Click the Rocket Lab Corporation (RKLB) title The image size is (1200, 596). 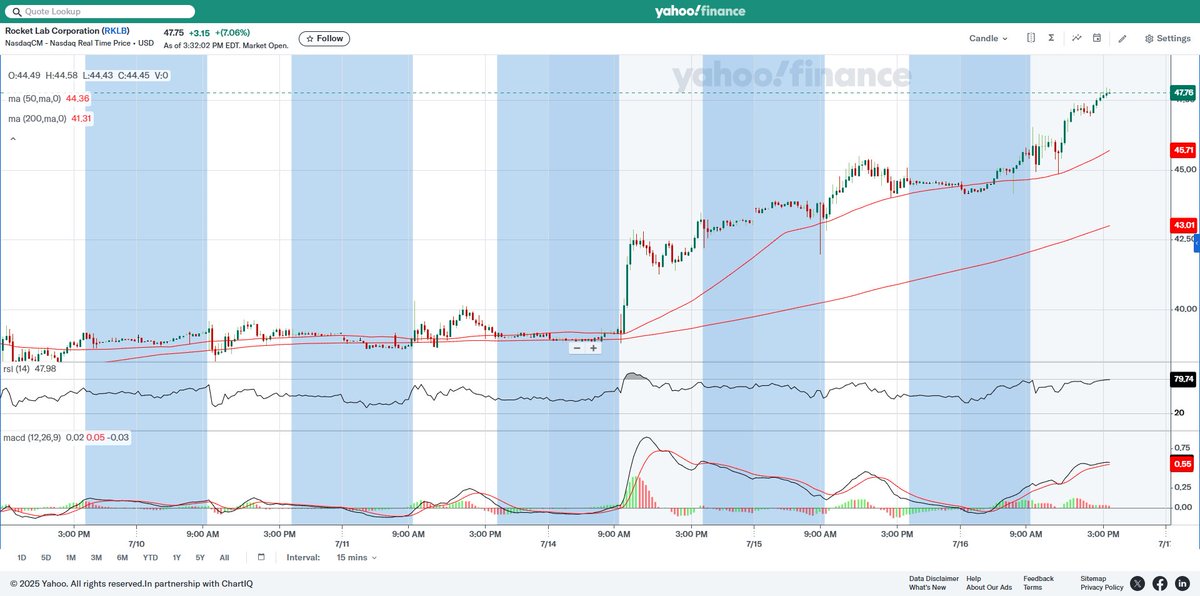pos(68,31)
